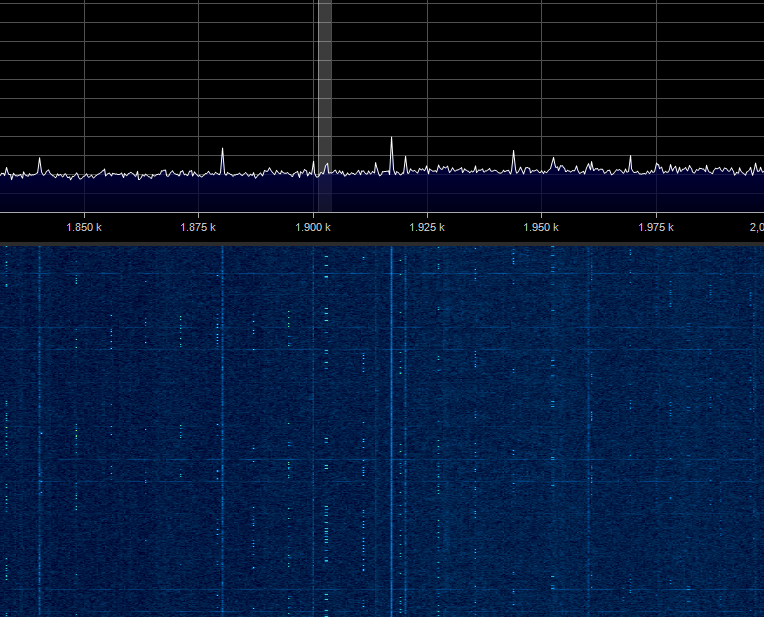Click the spectrum peak near 1.840 k
This screenshot has height=617, width=764.
coord(39,166)
